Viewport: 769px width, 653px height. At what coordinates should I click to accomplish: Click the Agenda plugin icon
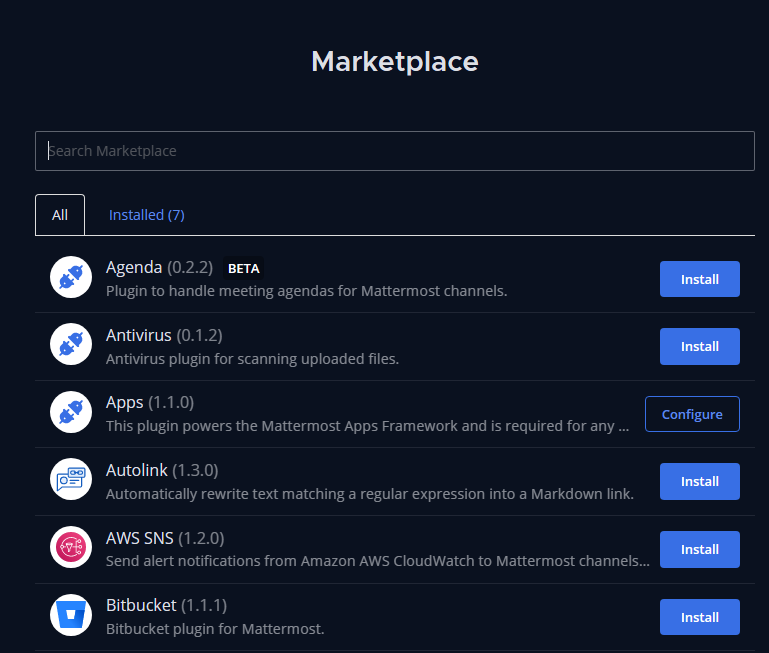coord(71,277)
